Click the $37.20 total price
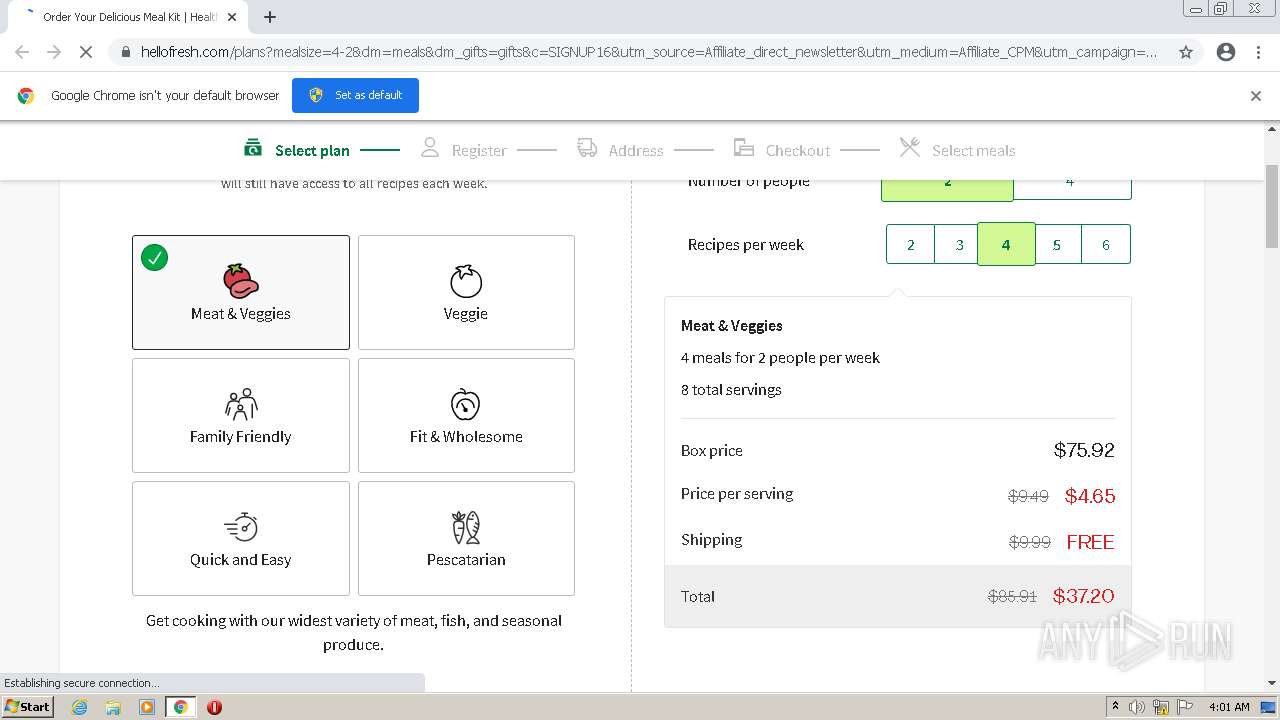Viewport: 1280px width, 720px height. [x=1083, y=596]
